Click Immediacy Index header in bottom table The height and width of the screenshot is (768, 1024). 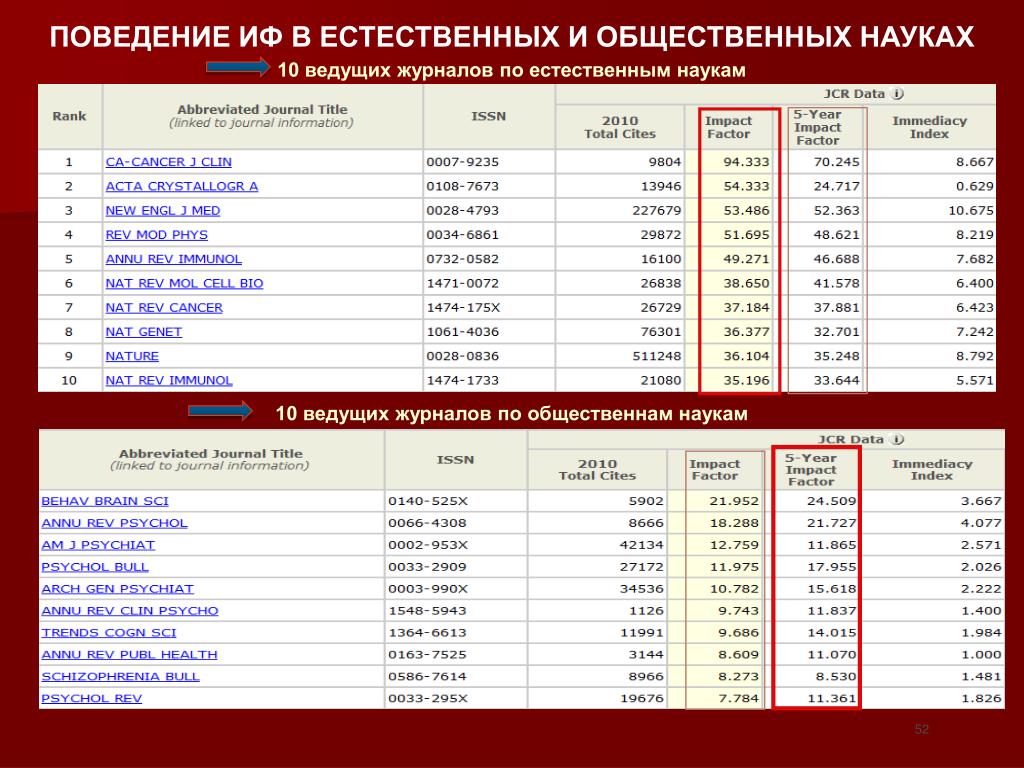pyautogui.click(x=932, y=470)
